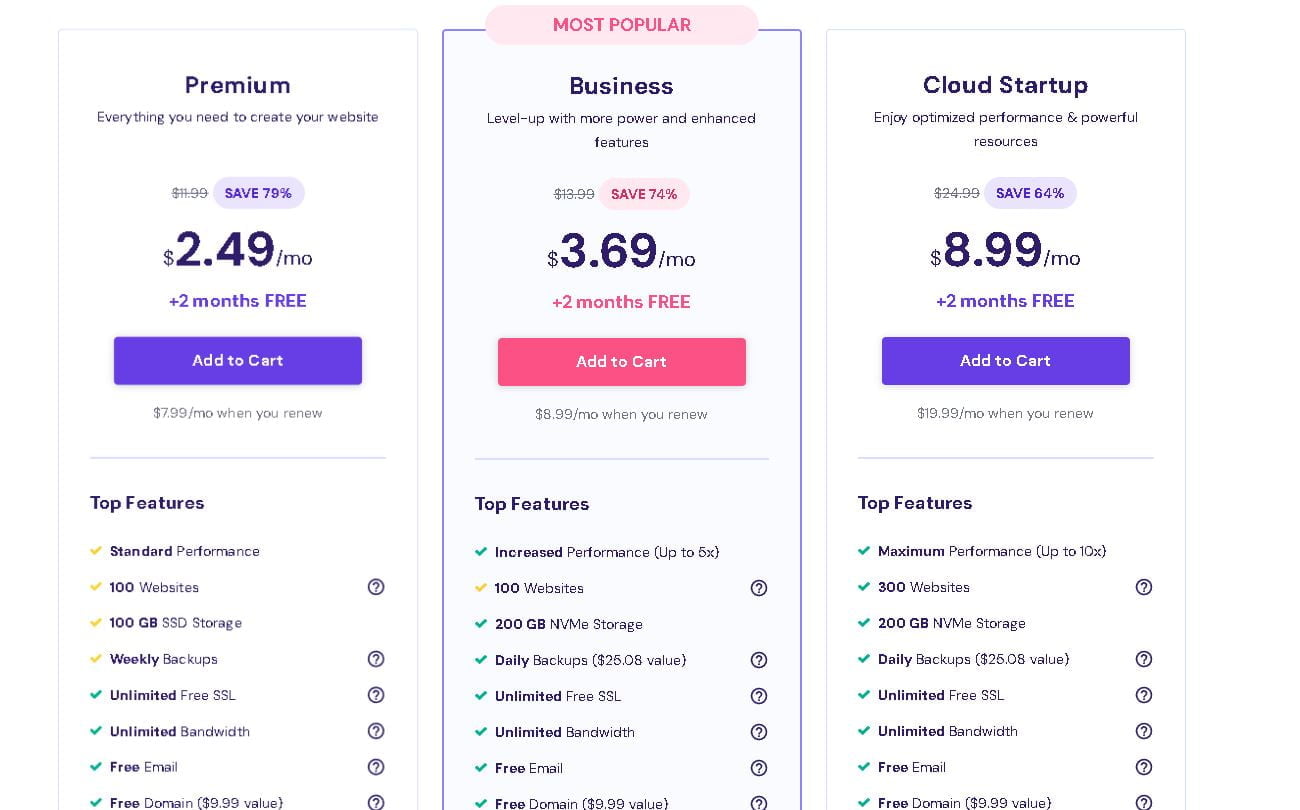Add Premium plan to cart
1300x810 pixels.
(238, 361)
